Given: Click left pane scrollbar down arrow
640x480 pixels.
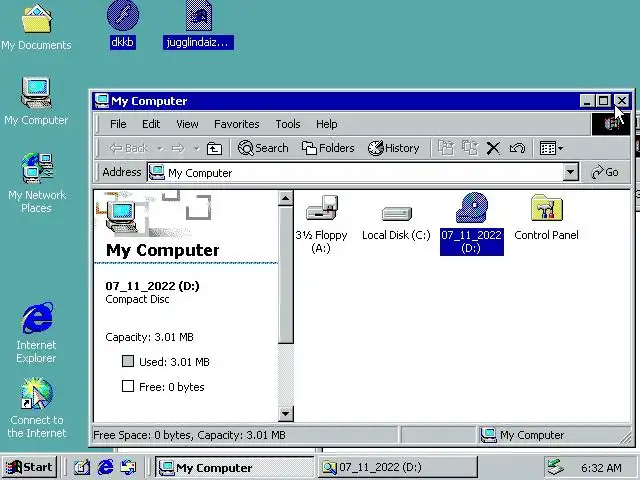Looking at the screenshot, I should (285, 414).
